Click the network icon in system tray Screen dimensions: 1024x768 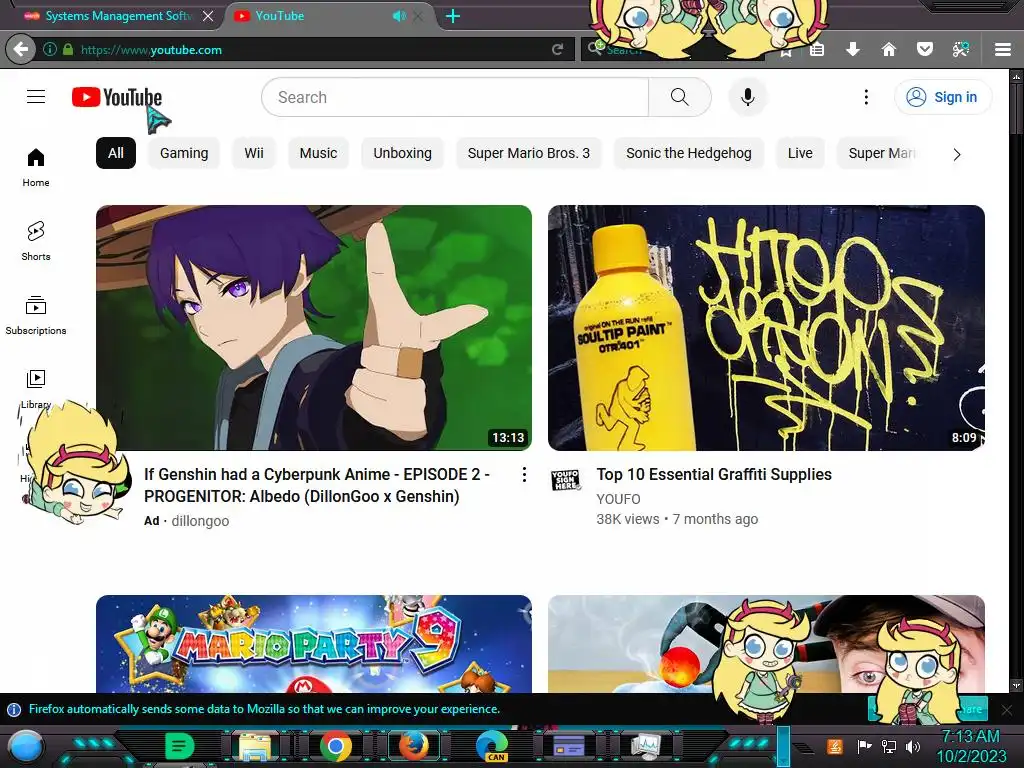tap(889, 746)
